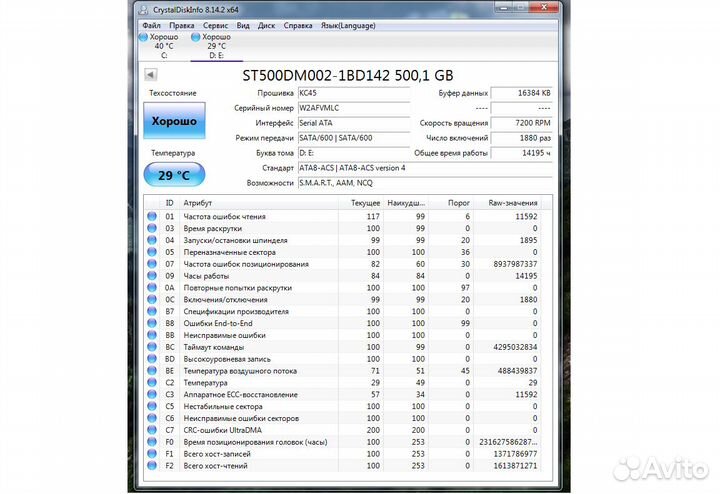The width and height of the screenshot is (720, 494).
Task: Click the status icon for attribute BE
Action: 152,370
